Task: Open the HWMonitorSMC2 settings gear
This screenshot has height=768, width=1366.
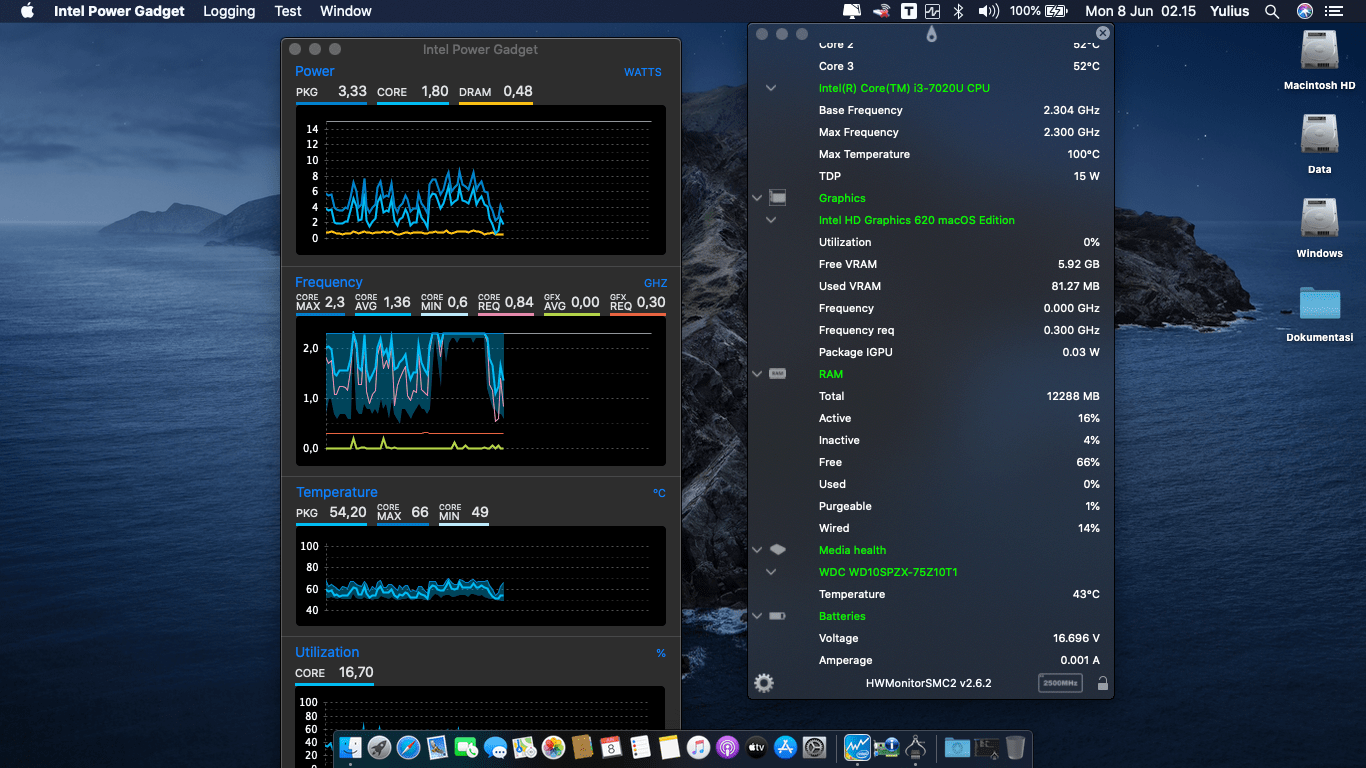Action: pyautogui.click(x=764, y=683)
